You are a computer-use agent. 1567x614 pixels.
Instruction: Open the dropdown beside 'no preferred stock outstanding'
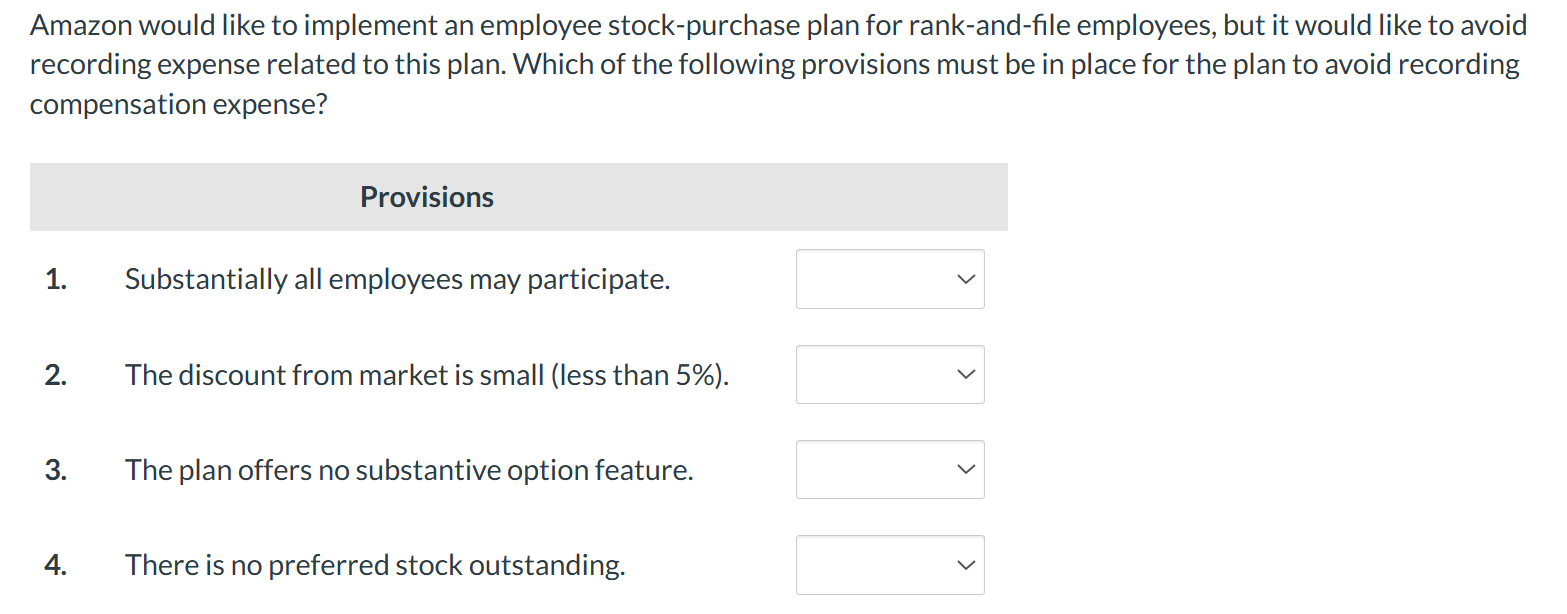coord(889,564)
